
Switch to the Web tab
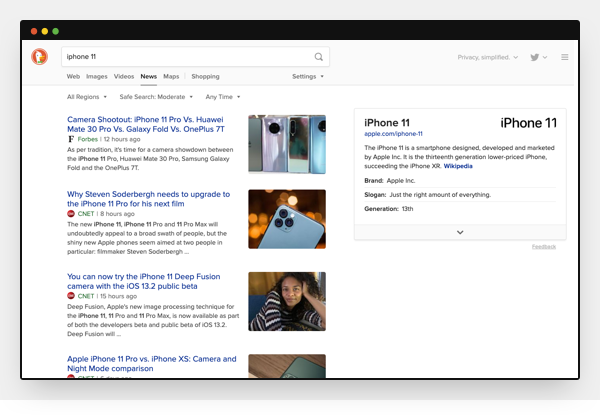73,76
